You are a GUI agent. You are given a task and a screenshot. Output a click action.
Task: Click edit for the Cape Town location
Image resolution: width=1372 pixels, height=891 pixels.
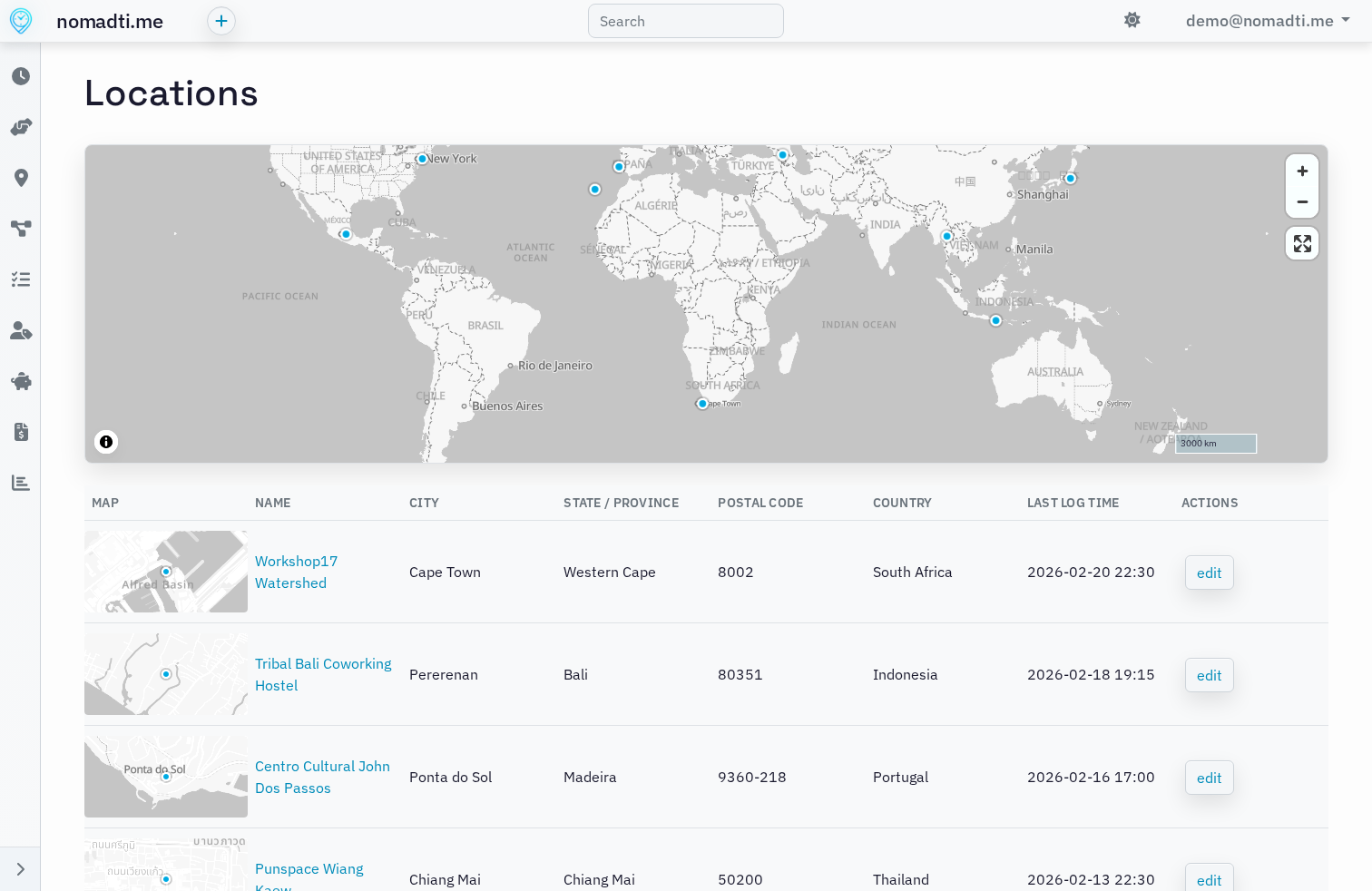click(x=1209, y=572)
